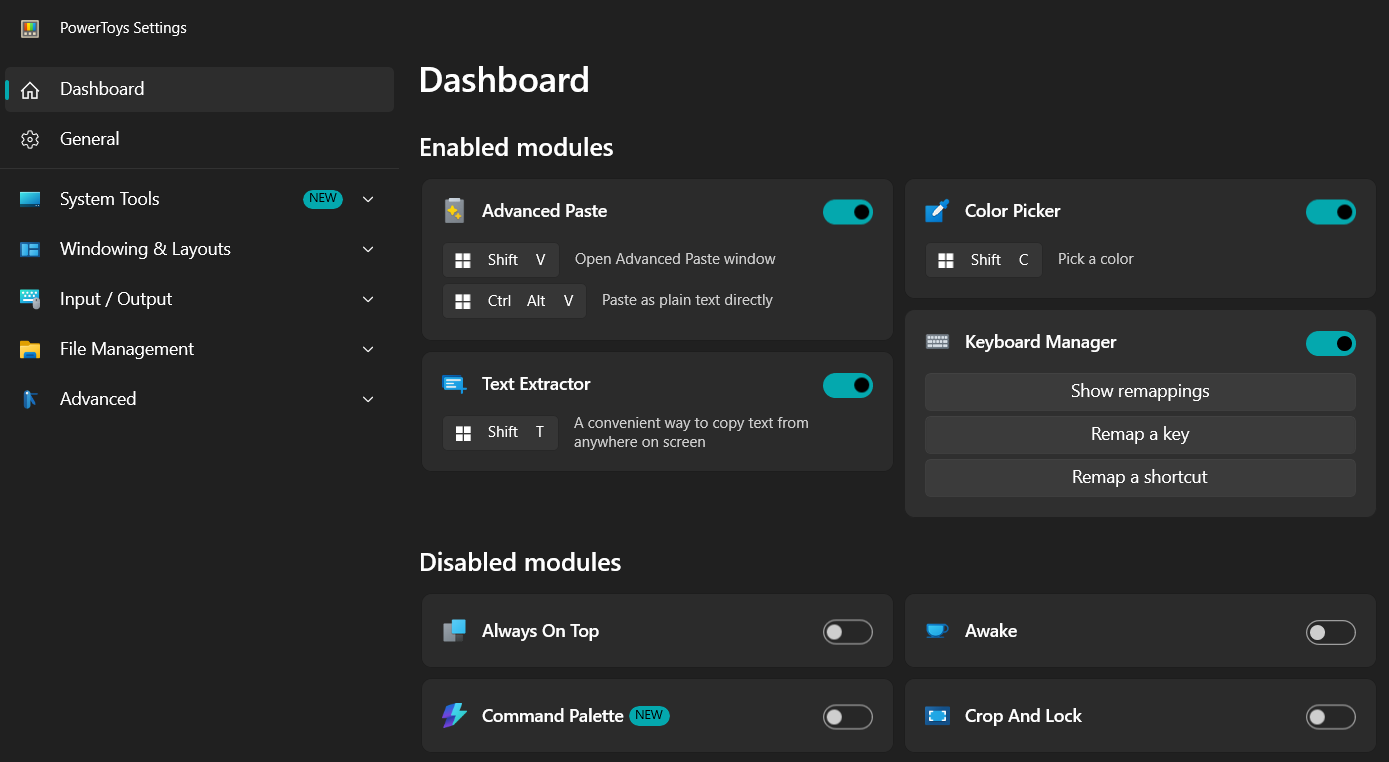Image resolution: width=1389 pixels, height=762 pixels.
Task: Click the Remap a key button
Action: (1140, 434)
